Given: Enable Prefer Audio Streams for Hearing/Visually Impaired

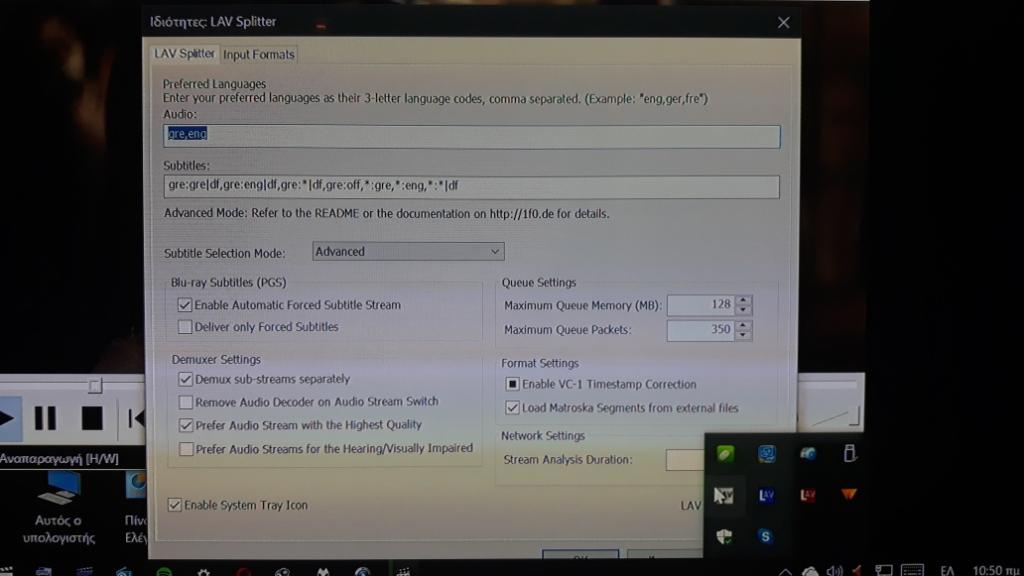Looking at the screenshot, I should tap(186, 449).
